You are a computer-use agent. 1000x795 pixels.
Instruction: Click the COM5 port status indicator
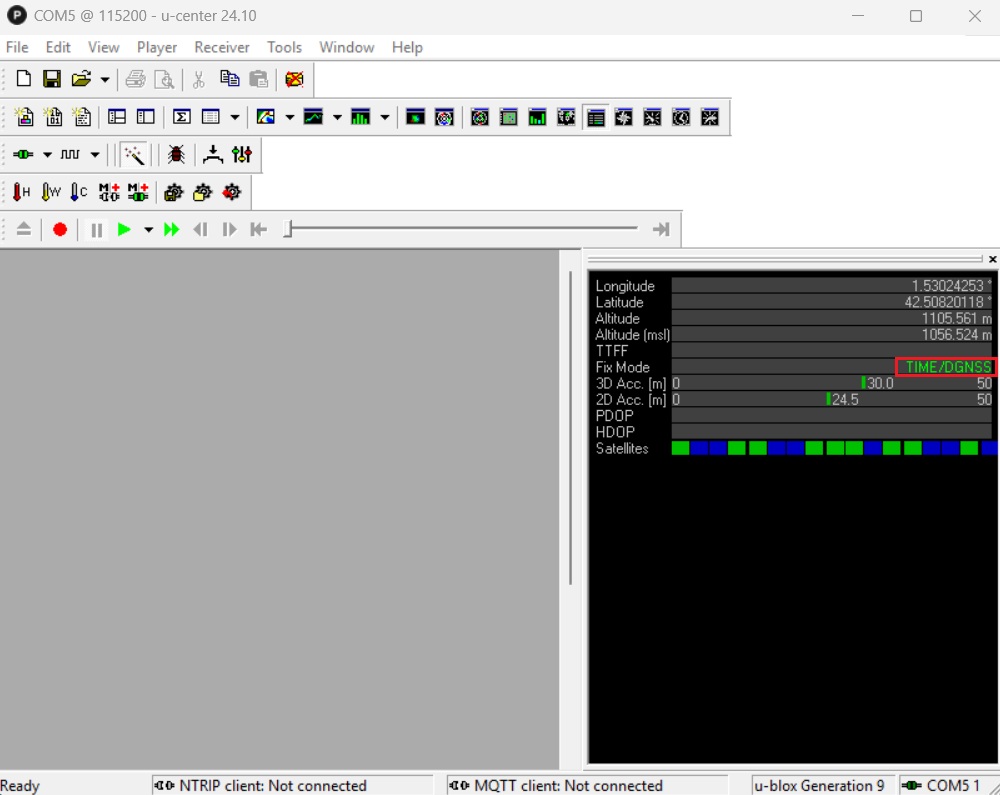pyautogui.click(x=941, y=785)
